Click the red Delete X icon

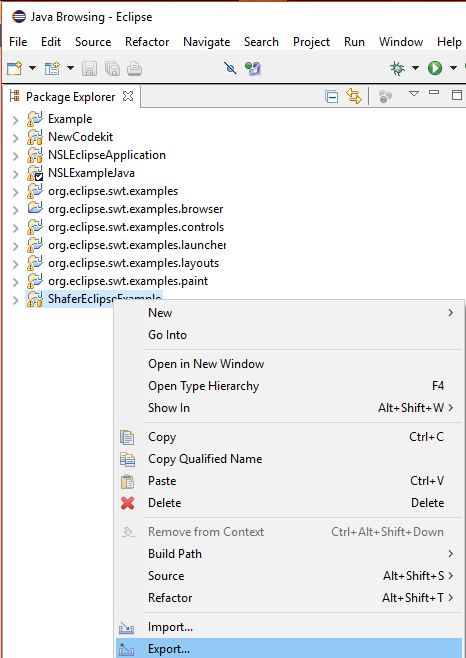click(127, 503)
